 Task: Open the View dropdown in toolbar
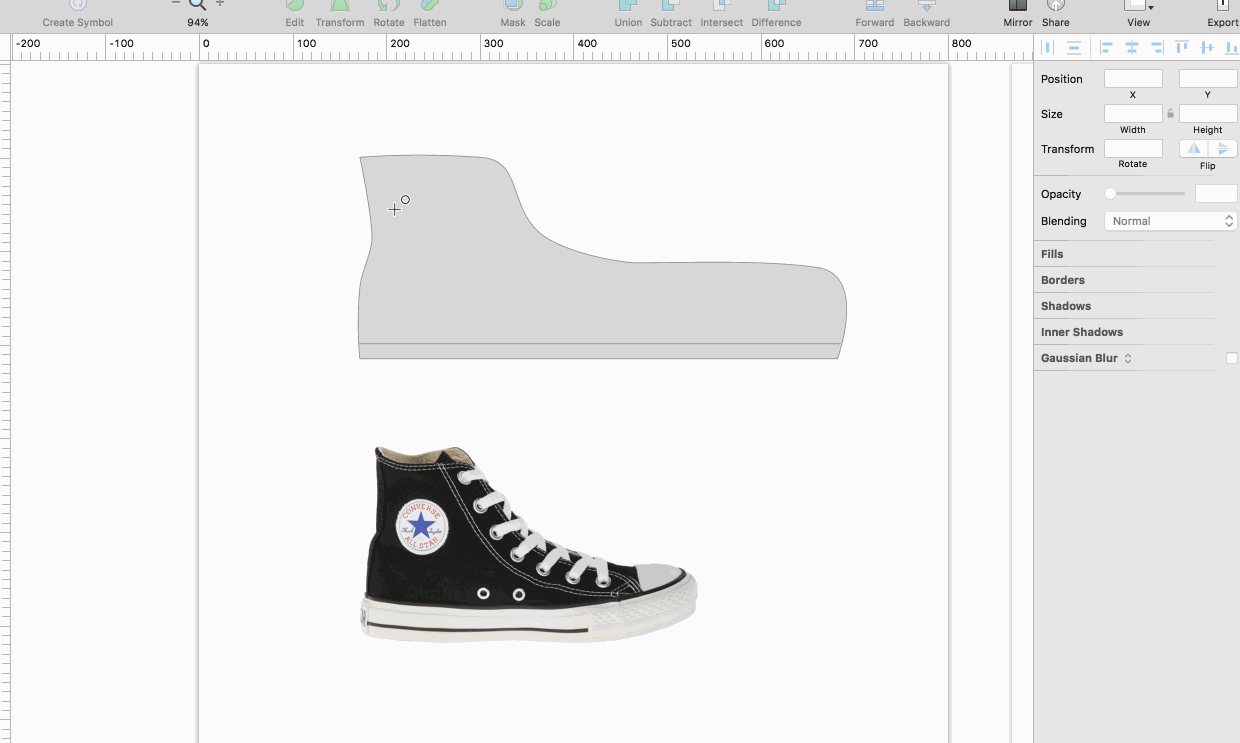tap(1138, 15)
